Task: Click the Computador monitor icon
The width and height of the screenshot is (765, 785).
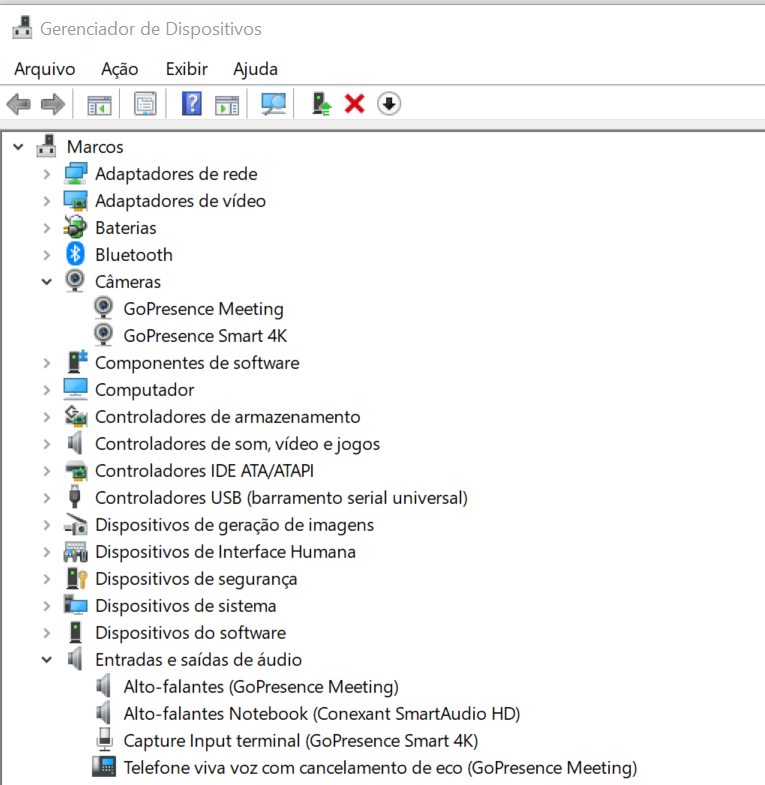Action: [76, 389]
